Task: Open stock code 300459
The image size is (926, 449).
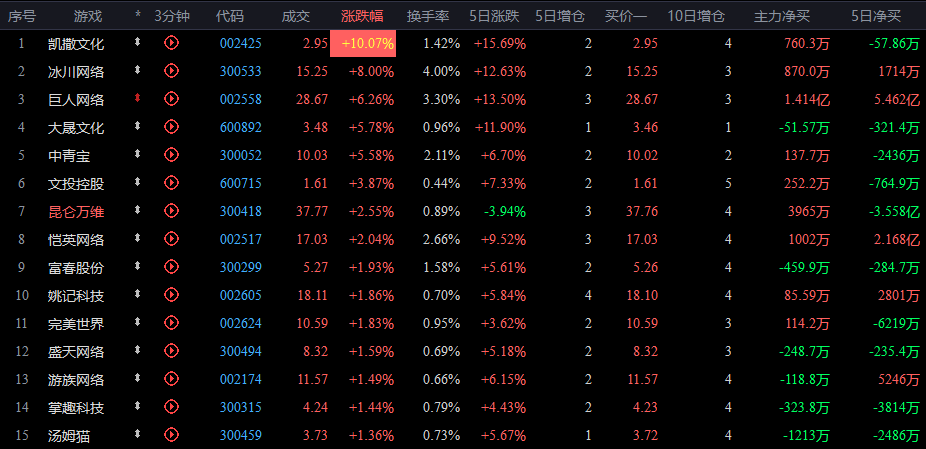Action: [240, 435]
